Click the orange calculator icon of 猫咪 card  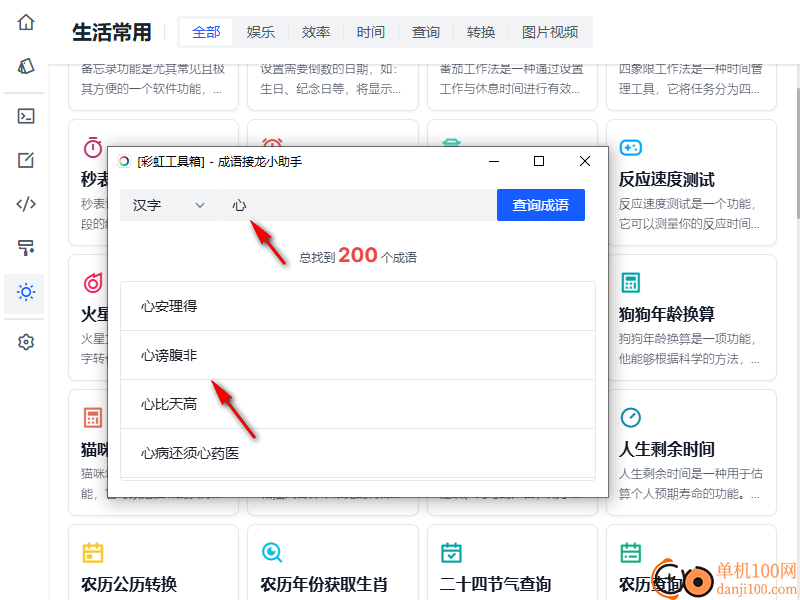93,417
